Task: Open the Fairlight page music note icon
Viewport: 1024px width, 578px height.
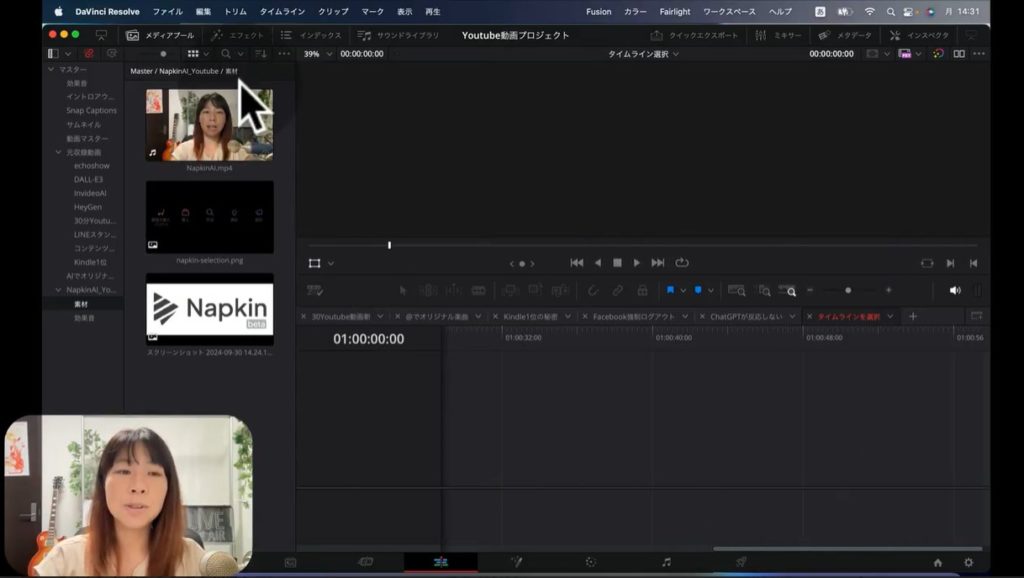Action: [666, 562]
